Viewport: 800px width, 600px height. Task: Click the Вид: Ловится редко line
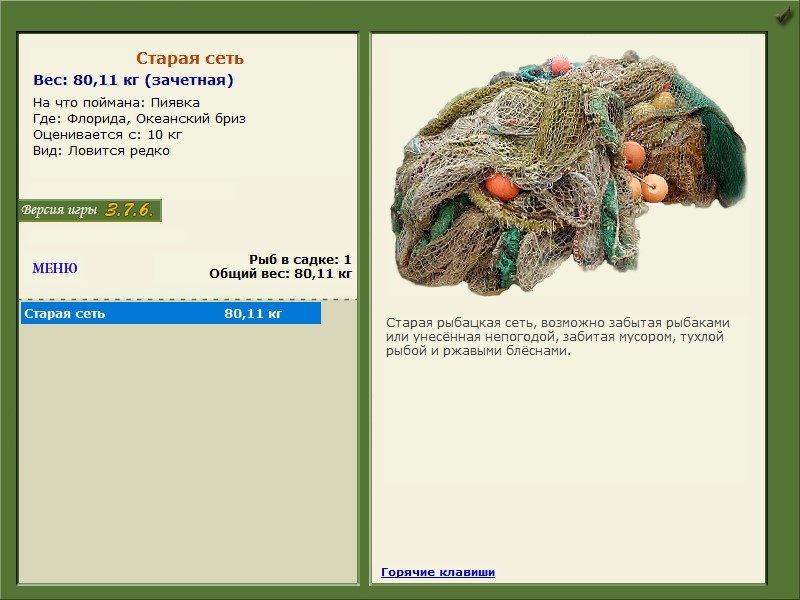[x=102, y=151]
